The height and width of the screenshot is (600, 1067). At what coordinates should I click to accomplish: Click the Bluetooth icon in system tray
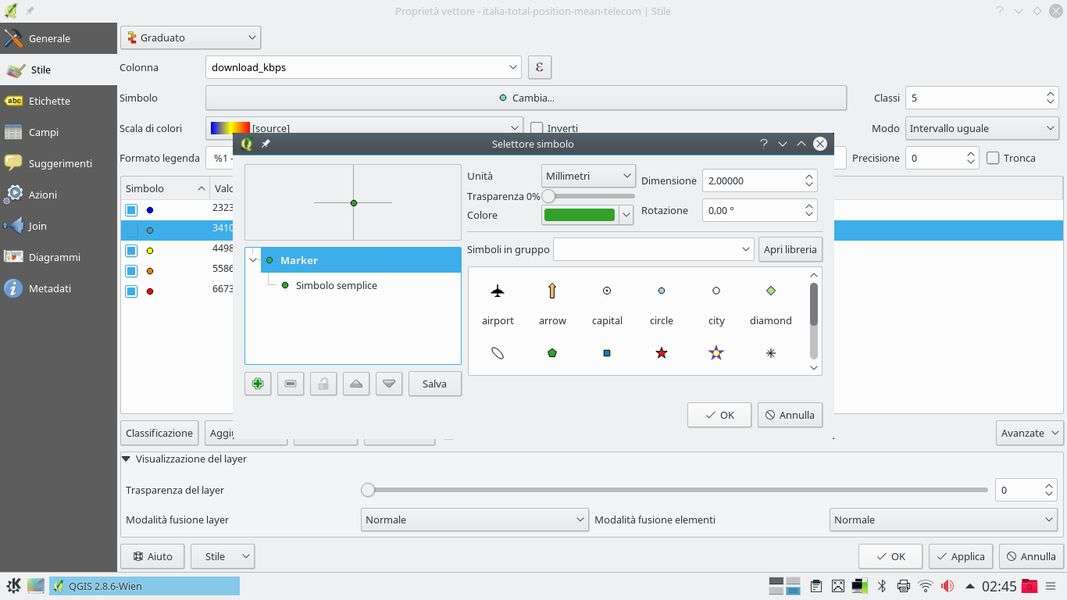(x=882, y=586)
